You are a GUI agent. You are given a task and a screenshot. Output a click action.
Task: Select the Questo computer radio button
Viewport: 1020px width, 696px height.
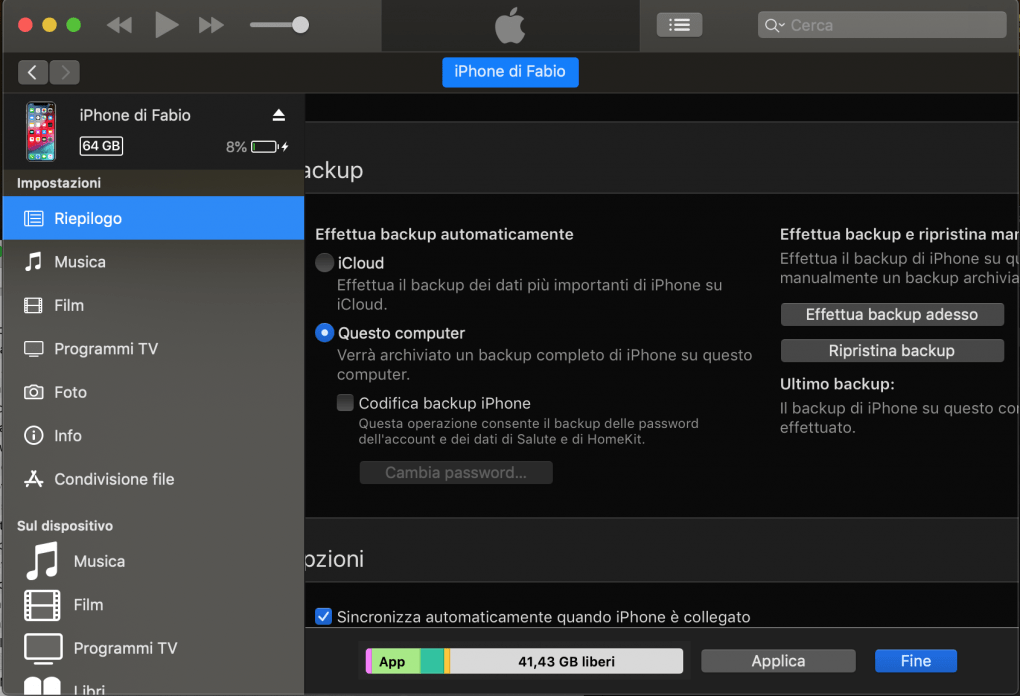pyautogui.click(x=325, y=333)
